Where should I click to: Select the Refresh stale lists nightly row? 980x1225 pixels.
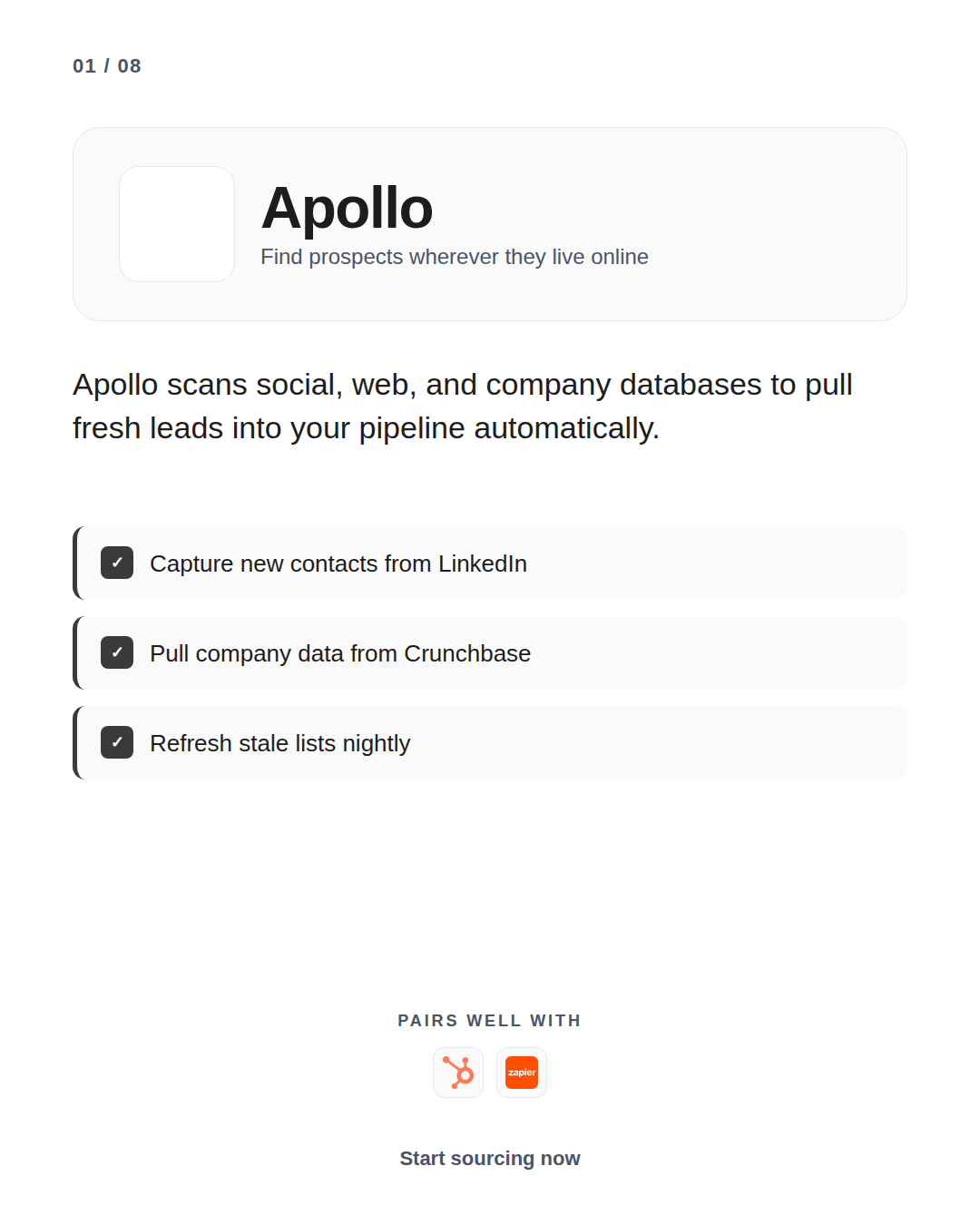pos(490,742)
